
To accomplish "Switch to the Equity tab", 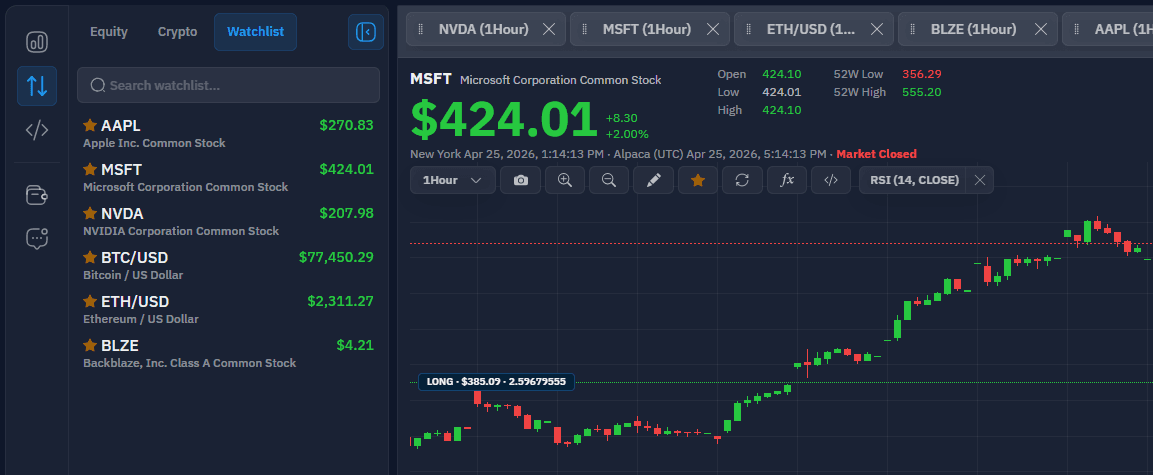I will point(109,32).
